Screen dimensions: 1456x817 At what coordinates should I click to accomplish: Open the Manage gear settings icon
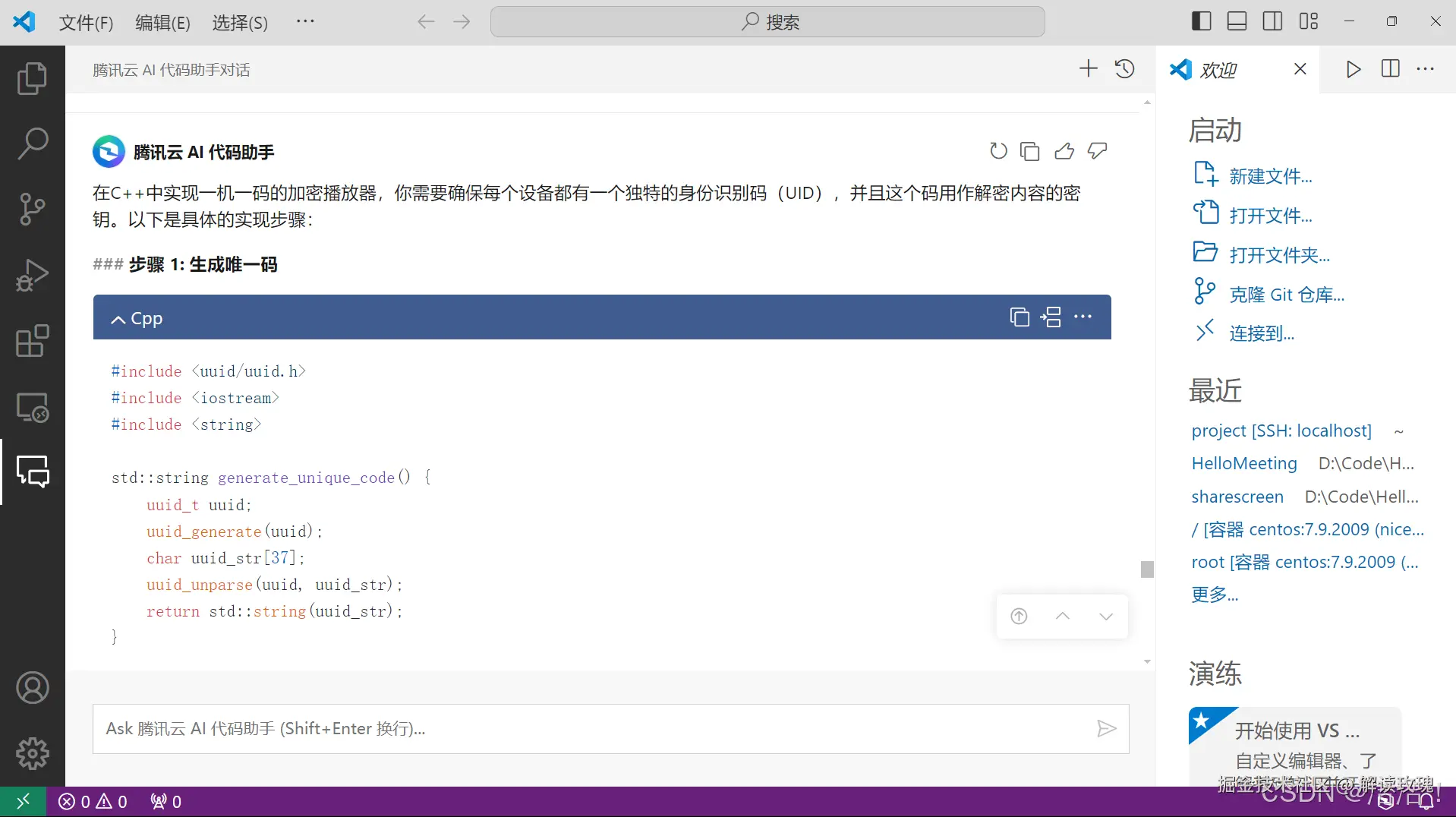click(32, 753)
